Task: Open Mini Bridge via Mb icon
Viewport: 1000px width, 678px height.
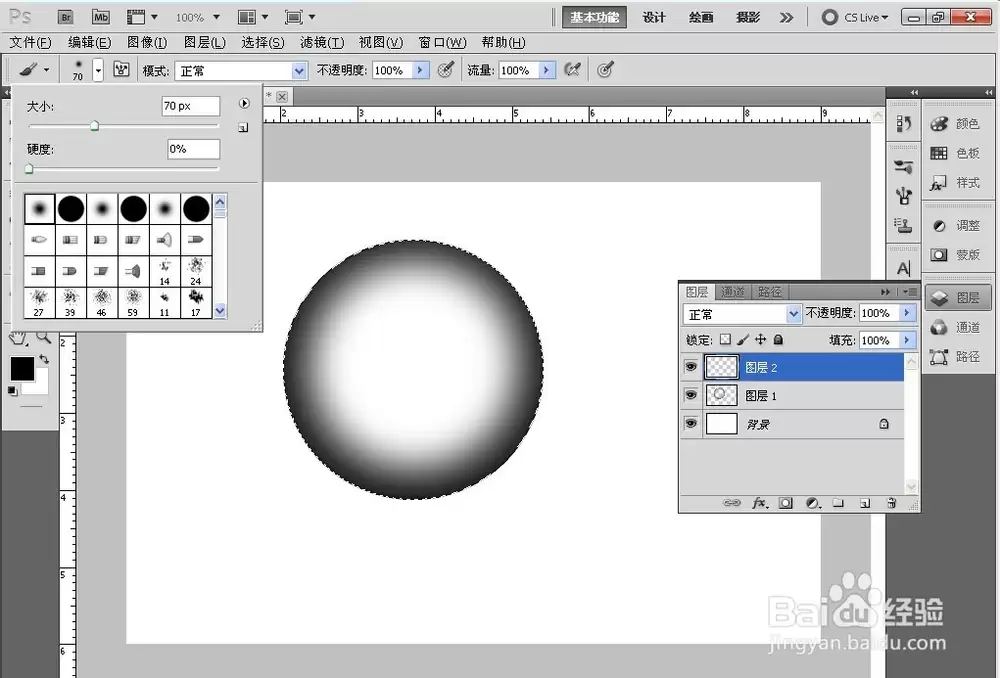Action: click(100, 17)
